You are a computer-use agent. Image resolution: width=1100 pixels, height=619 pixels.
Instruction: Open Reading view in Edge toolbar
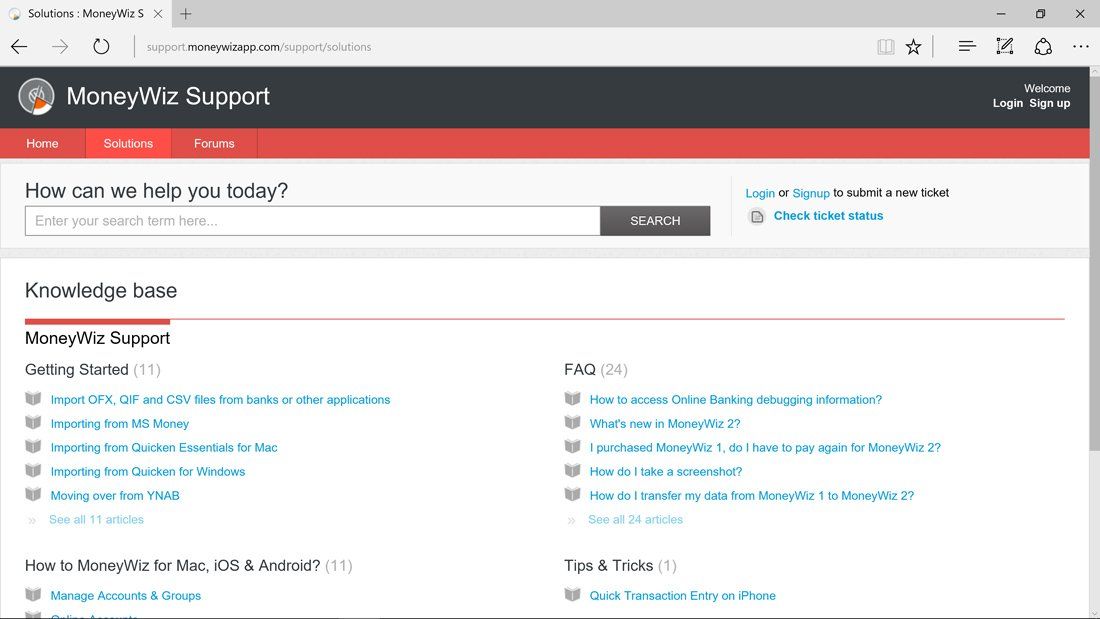click(885, 46)
